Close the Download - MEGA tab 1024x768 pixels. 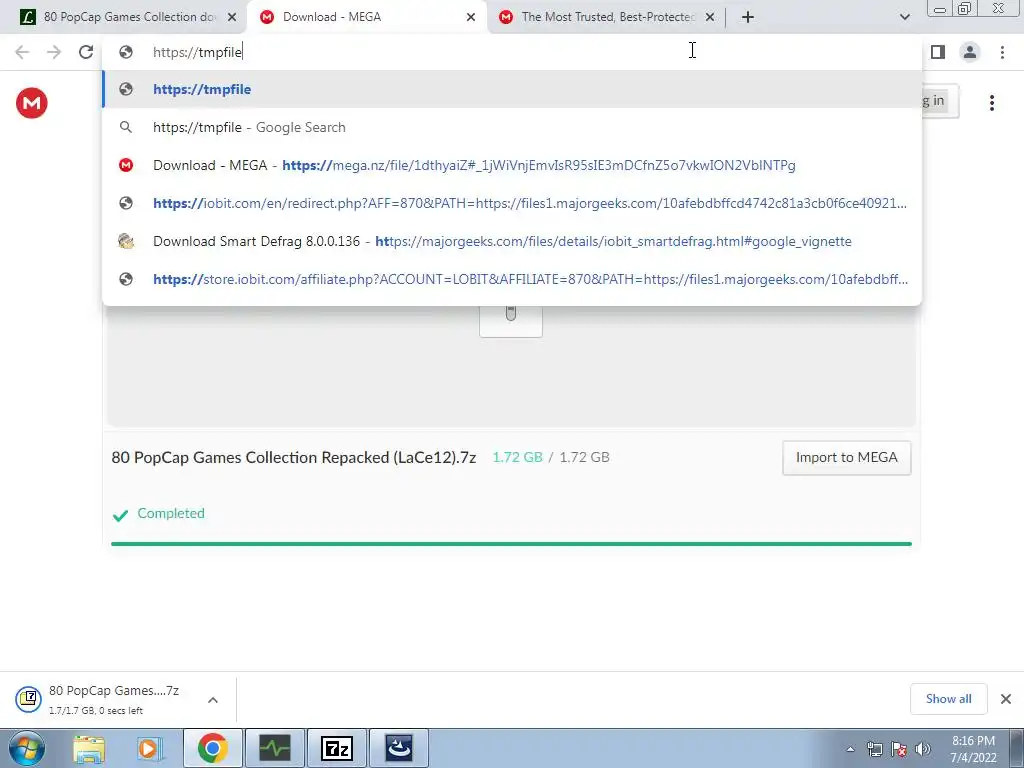pyautogui.click(x=471, y=17)
